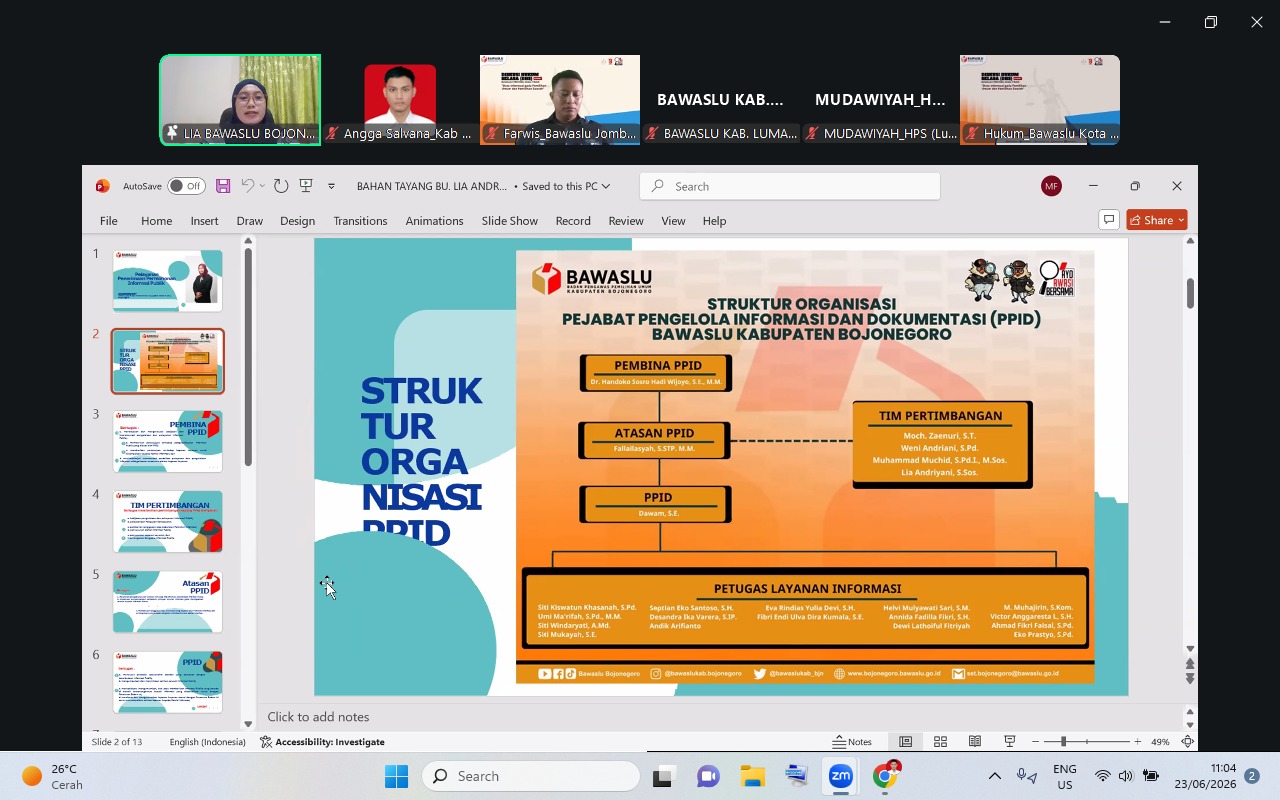
Task: Open the Slide Show tab
Action: (x=509, y=221)
